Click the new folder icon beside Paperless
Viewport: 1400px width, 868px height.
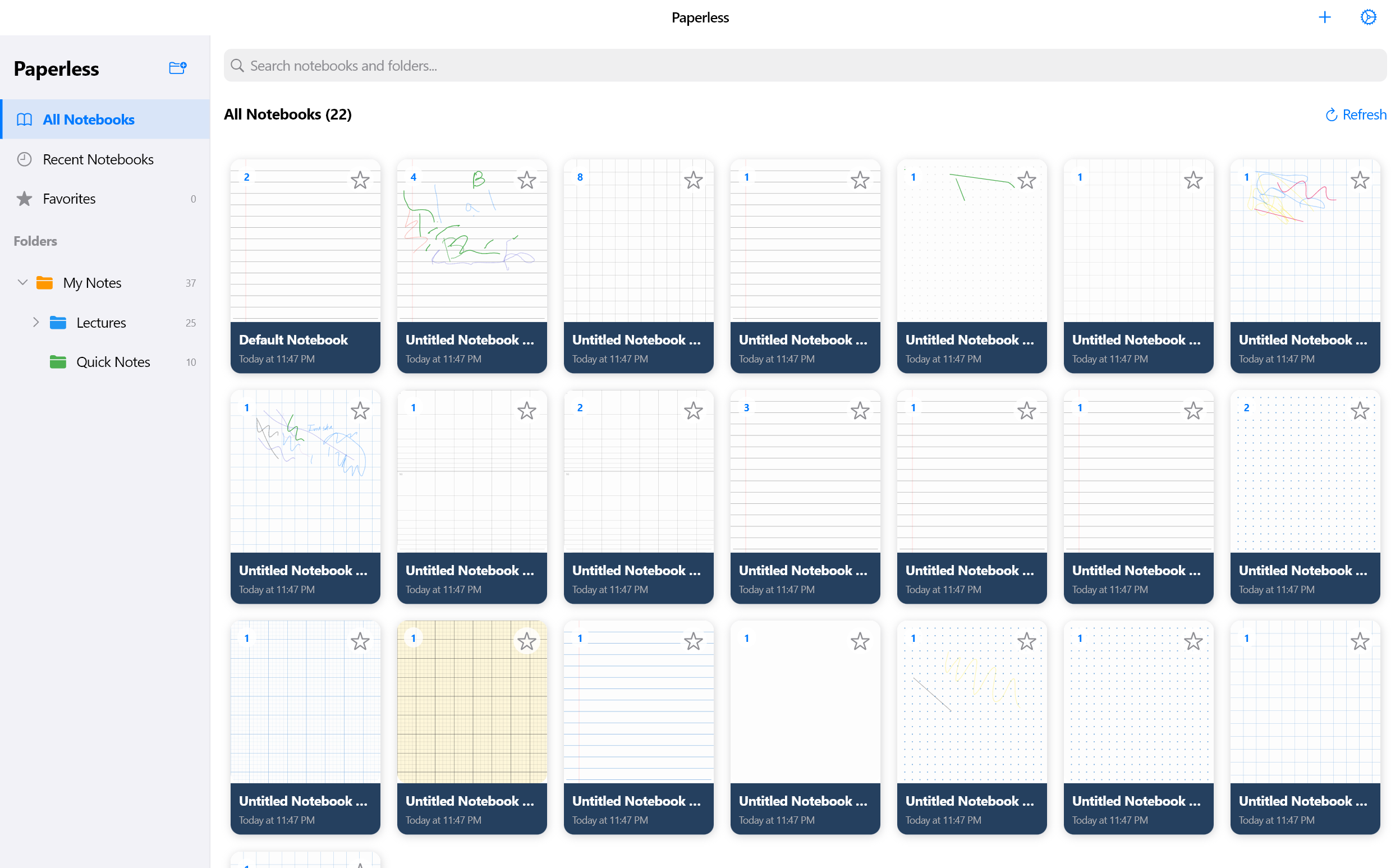pos(178,68)
